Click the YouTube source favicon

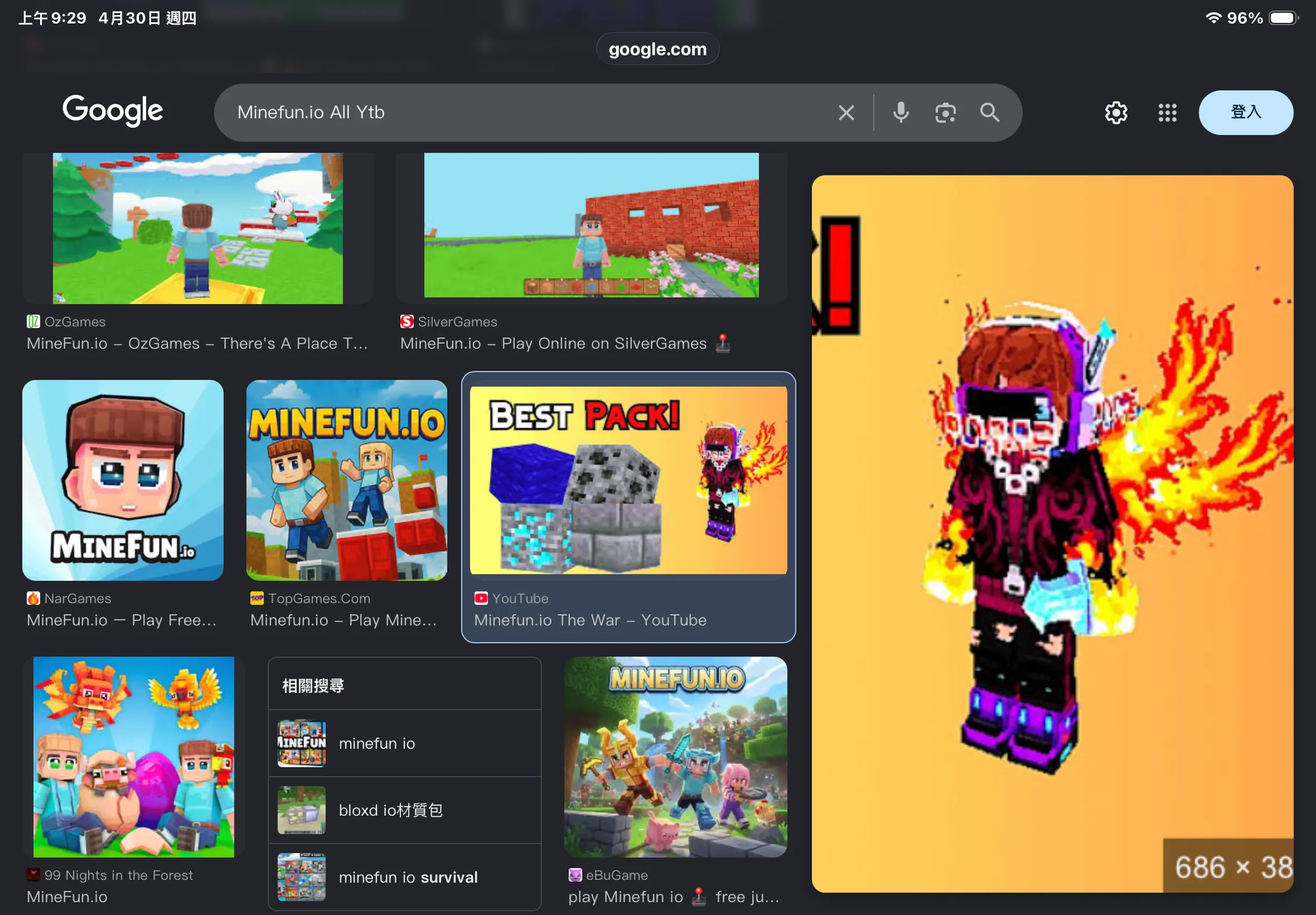[481, 599]
